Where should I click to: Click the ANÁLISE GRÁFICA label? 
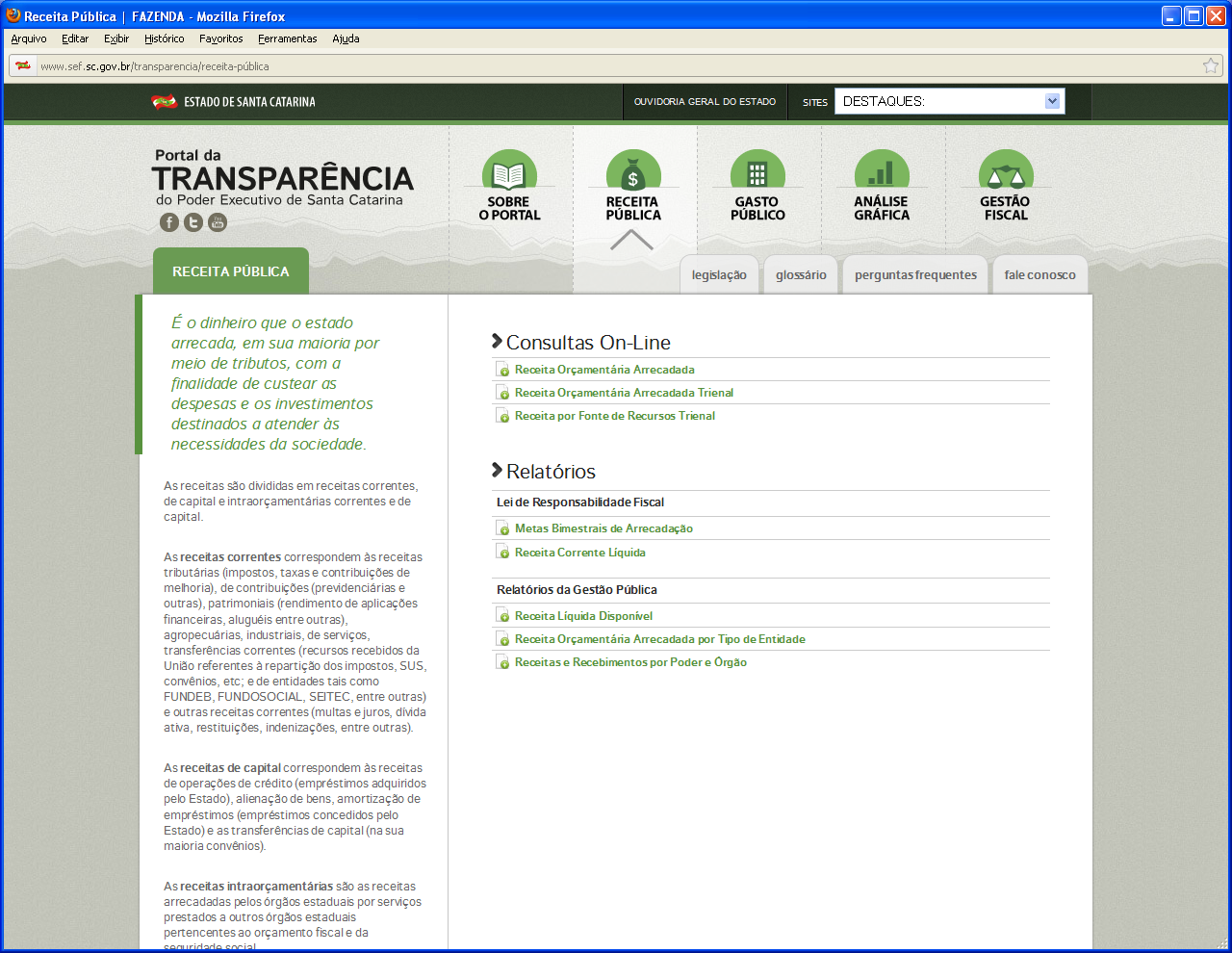coord(882,209)
